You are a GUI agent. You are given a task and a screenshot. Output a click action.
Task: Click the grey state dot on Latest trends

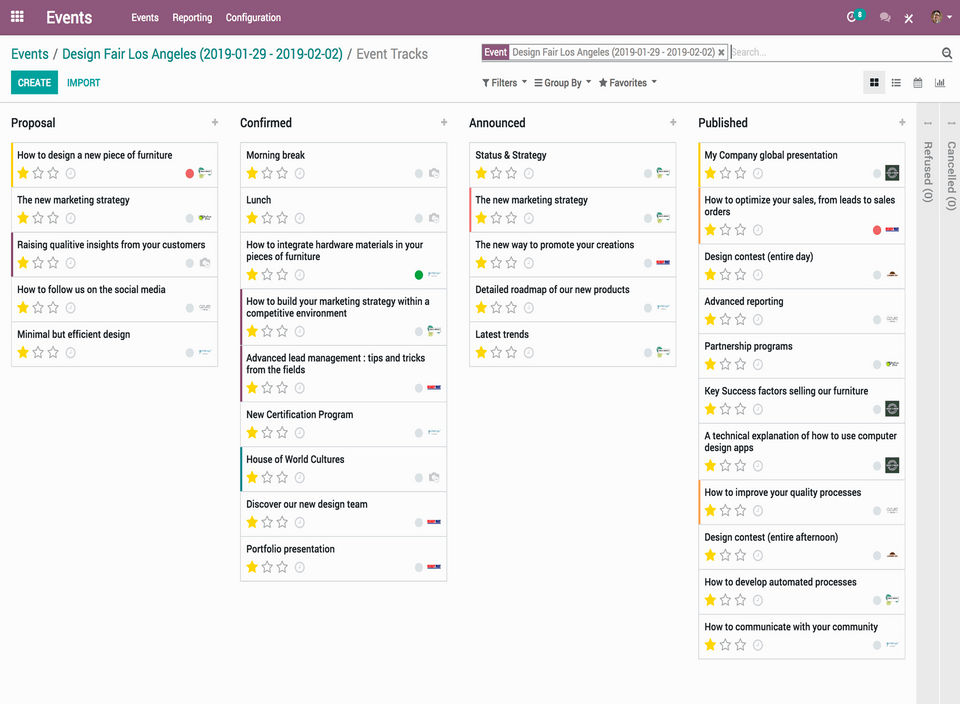point(648,353)
